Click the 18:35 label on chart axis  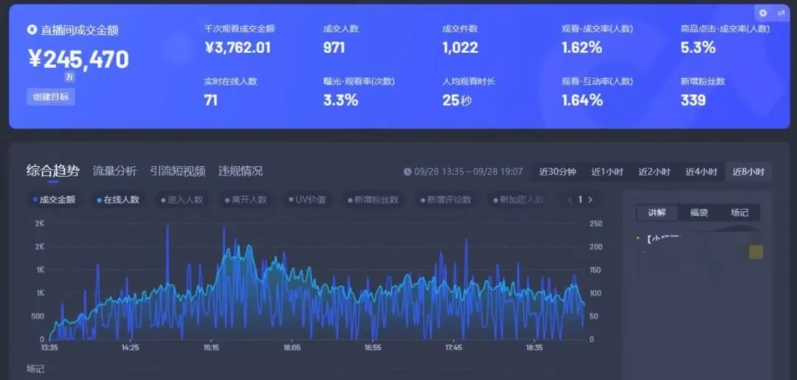coord(535,348)
